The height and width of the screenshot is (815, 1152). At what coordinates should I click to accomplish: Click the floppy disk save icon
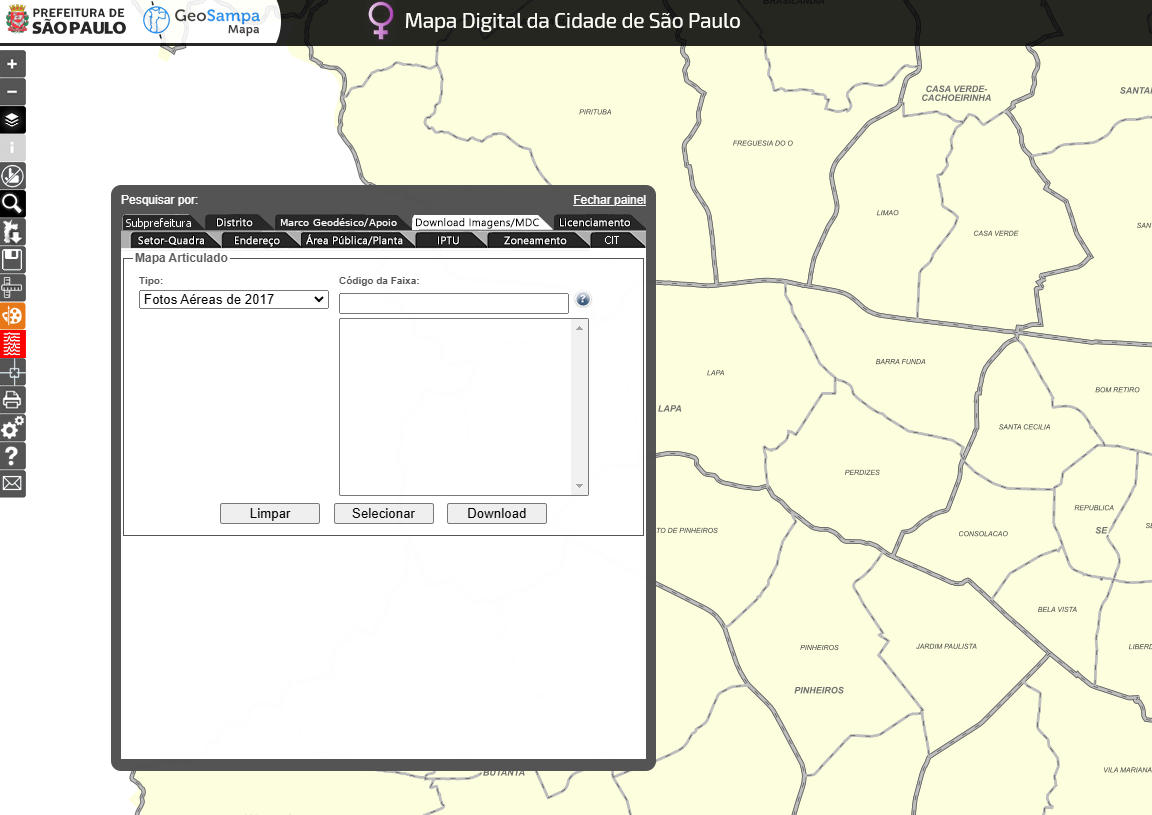point(12,259)
